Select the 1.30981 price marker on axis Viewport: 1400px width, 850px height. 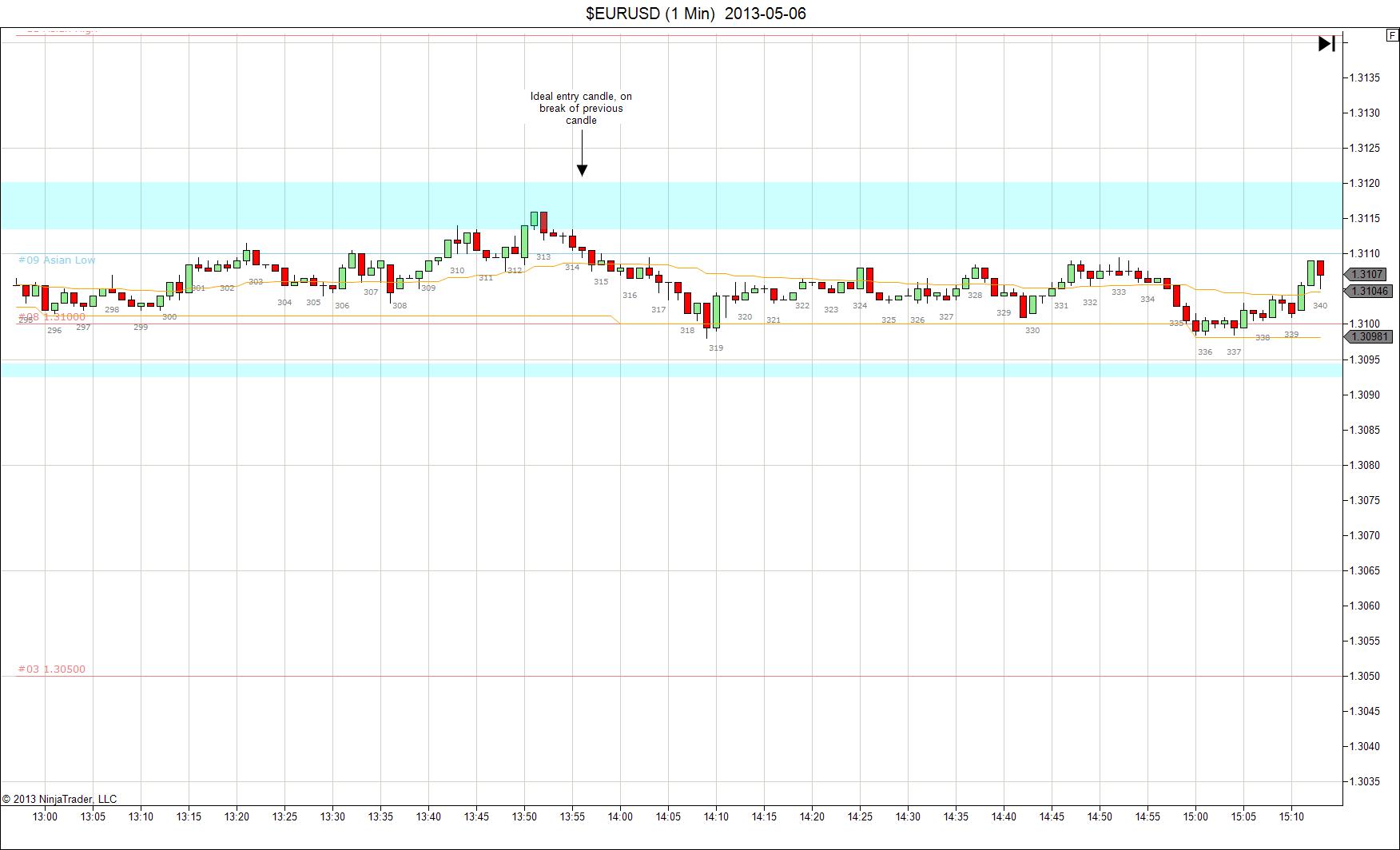(x=1370, y=337)
